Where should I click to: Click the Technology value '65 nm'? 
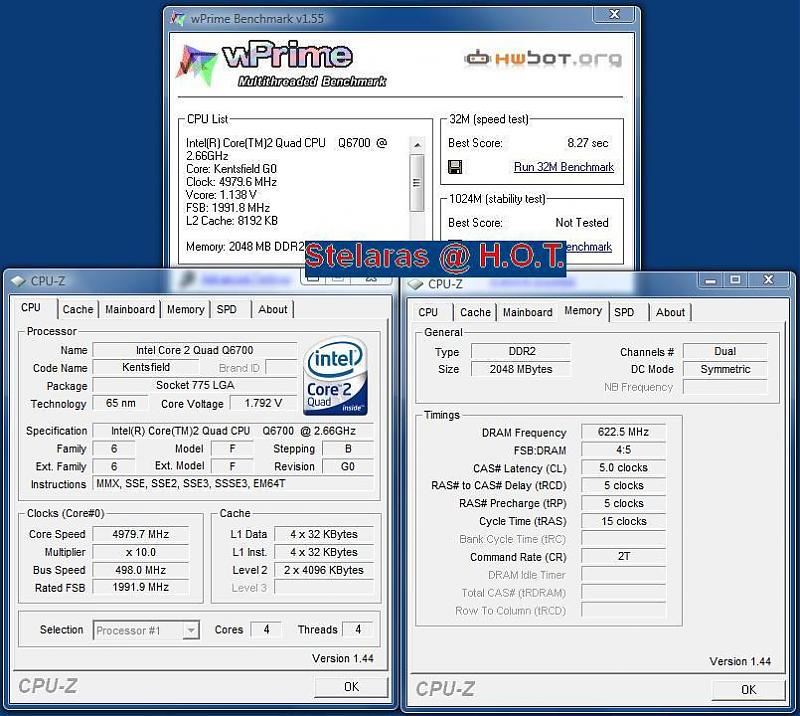point(121,403)
